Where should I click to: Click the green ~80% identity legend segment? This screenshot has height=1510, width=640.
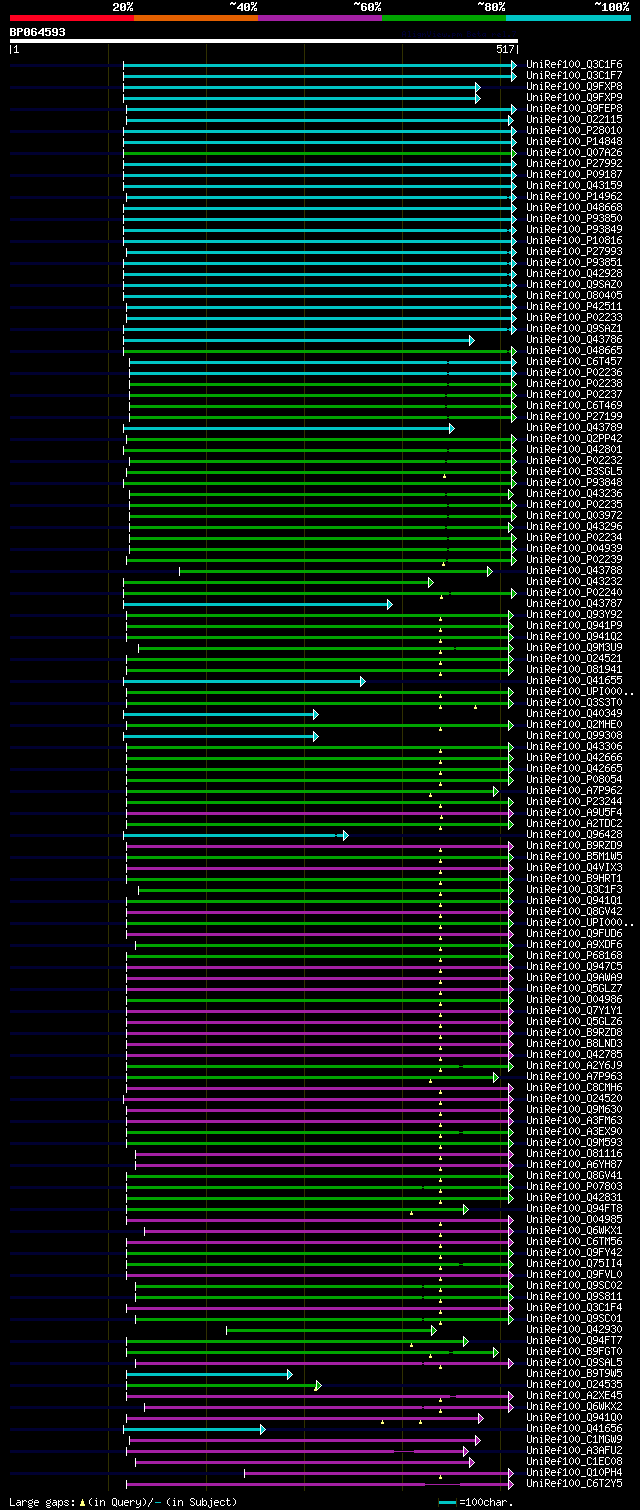(443, 17)
